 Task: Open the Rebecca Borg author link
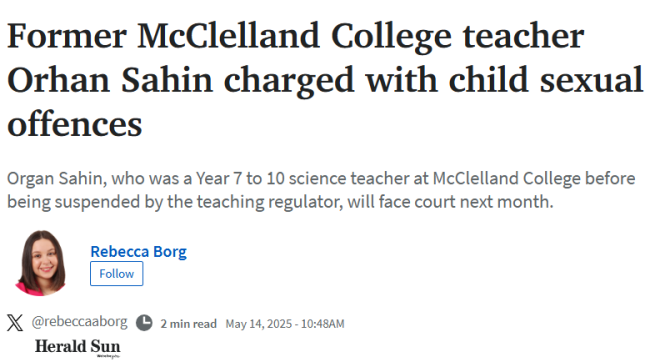tap(138, 252)
